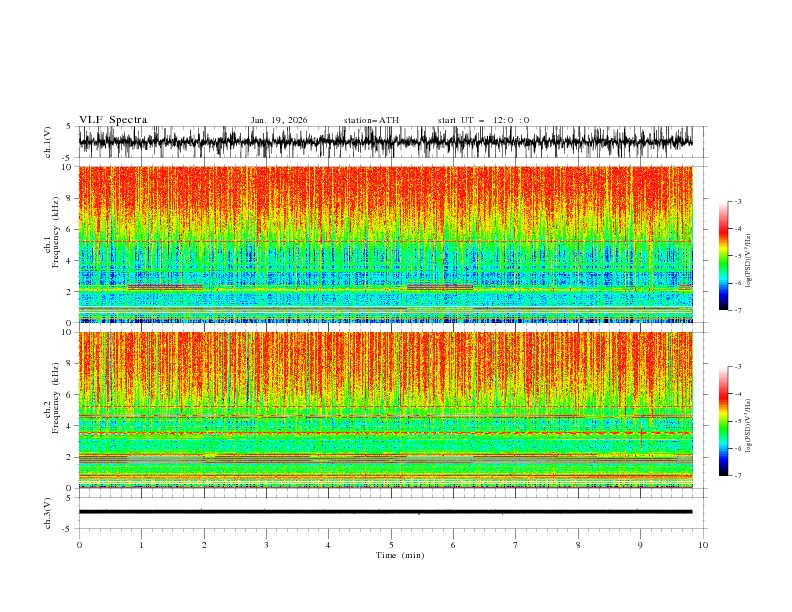Click the flat ch.3 voltage trace

tap(385, 512)
